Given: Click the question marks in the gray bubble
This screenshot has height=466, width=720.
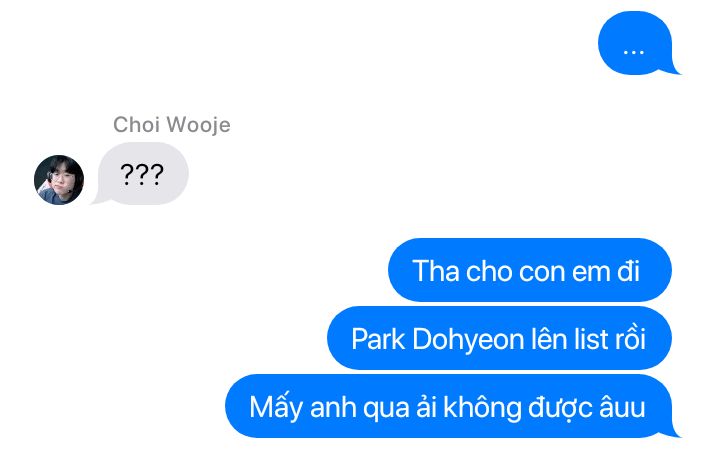Looking at the screenshot, I should (142, 174).
